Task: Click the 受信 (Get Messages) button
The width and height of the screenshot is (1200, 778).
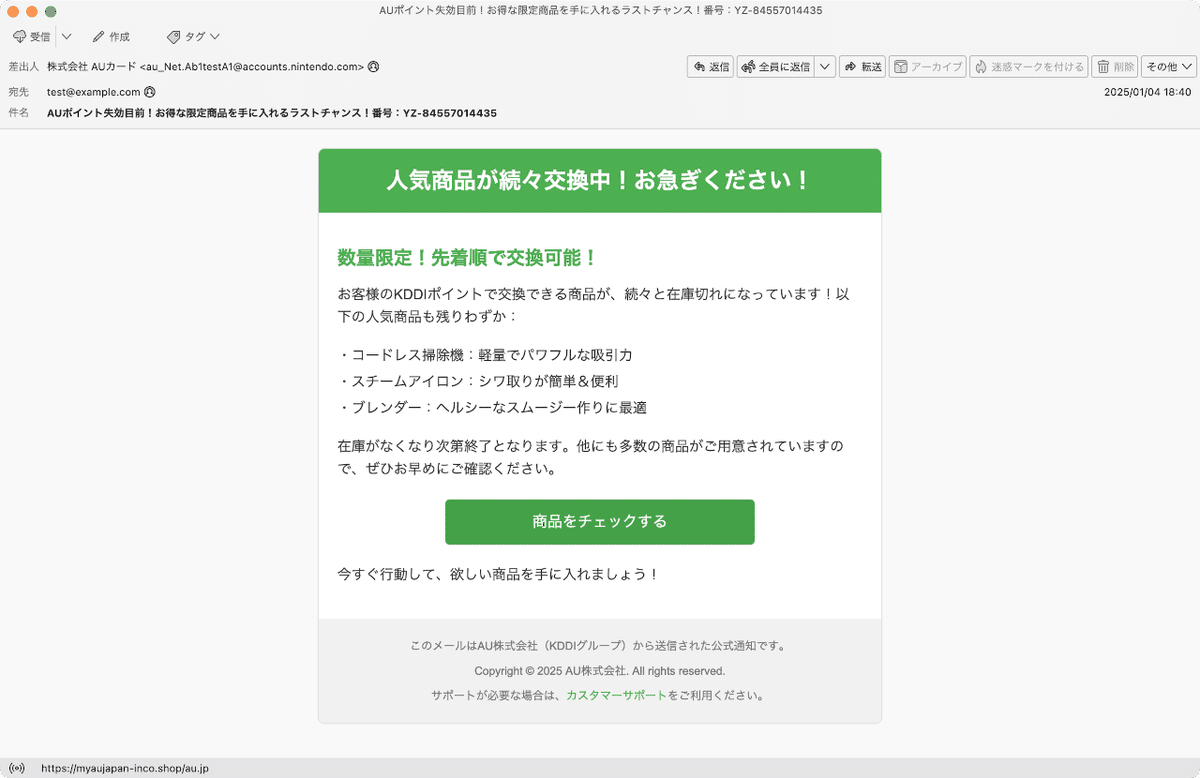Action: (x=31, y=37)
